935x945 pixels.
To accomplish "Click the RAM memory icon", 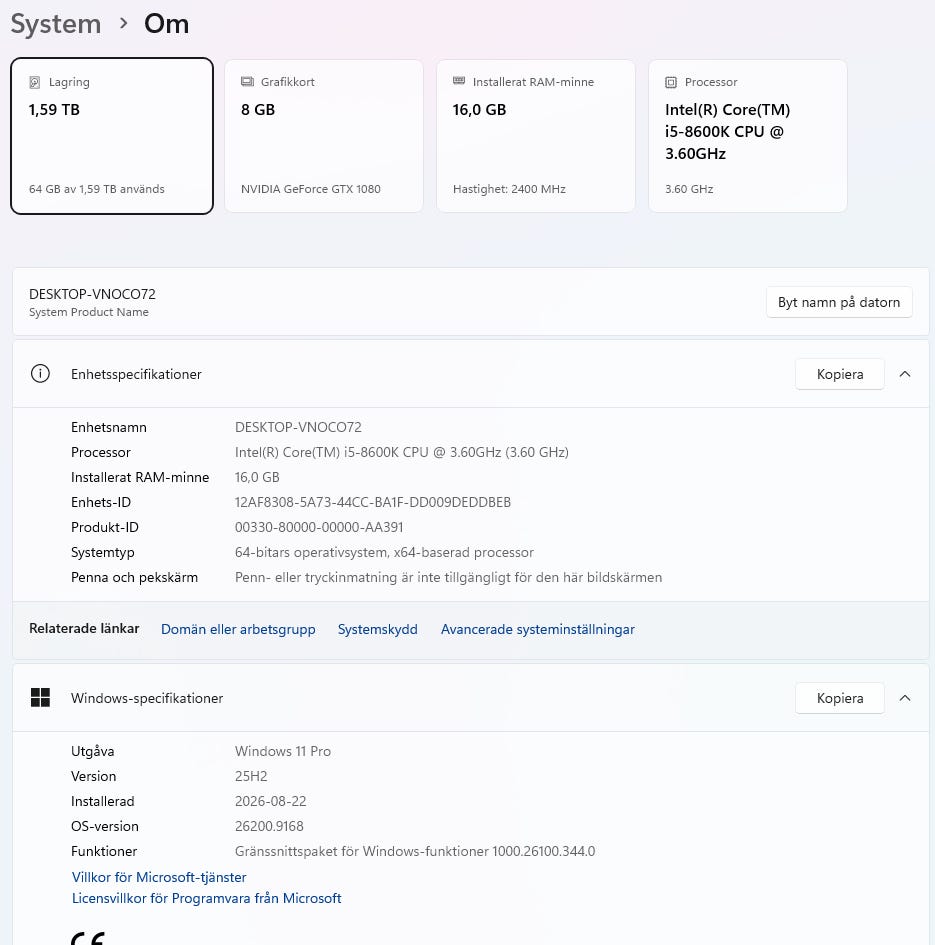I will pos(459,81).
